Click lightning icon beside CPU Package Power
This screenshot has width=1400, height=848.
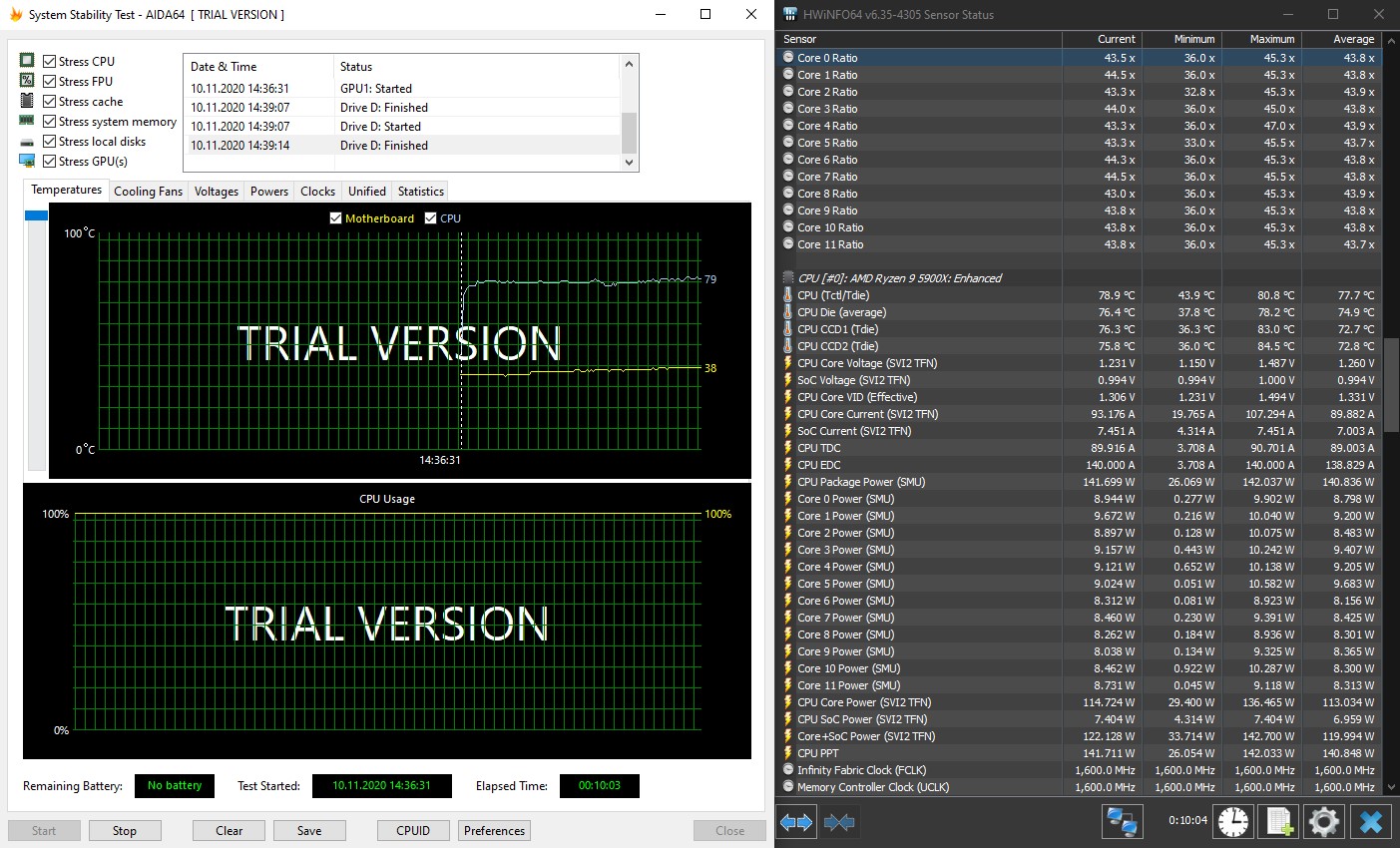point(788,482)
